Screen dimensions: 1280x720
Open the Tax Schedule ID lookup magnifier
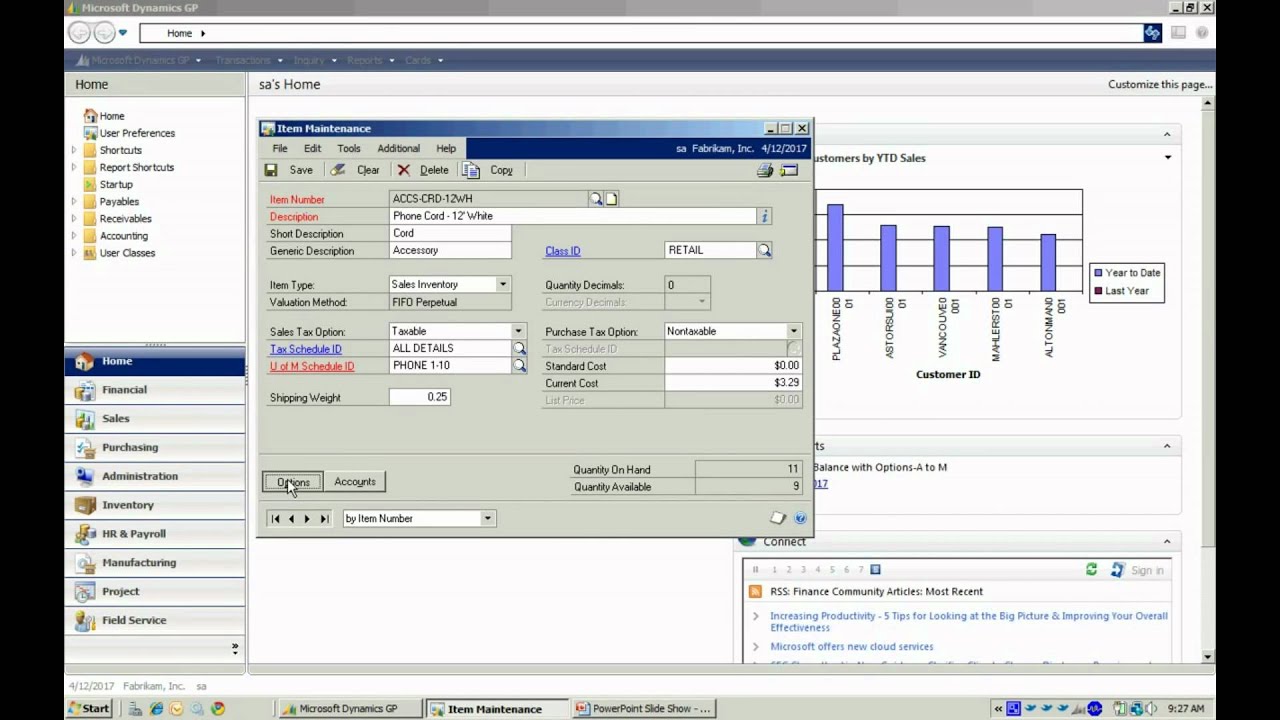(x=519, y=348)
